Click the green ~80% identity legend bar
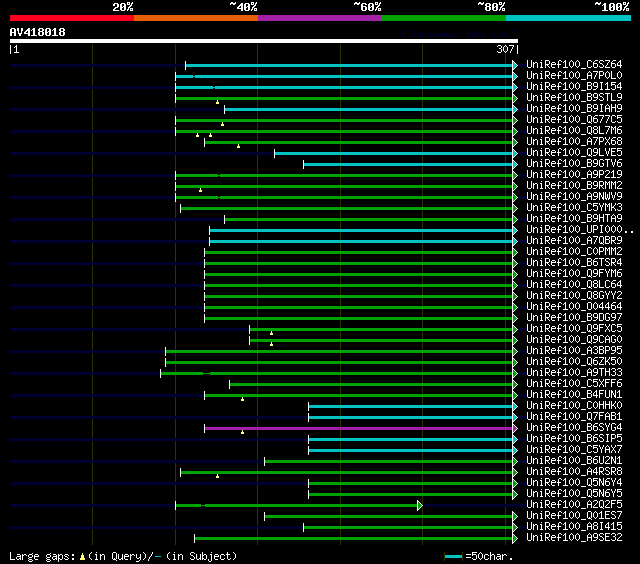 click(444, 18)
